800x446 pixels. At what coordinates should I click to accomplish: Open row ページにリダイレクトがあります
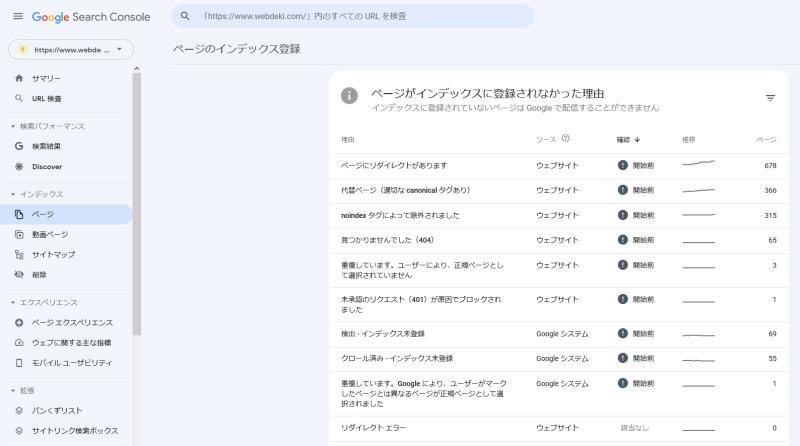click(559, 166)
